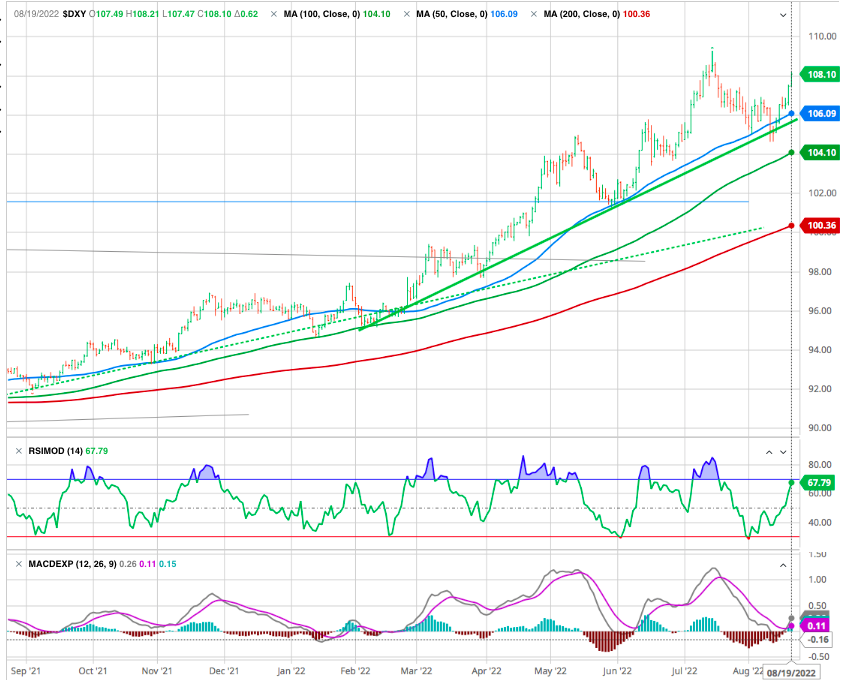Click the Feb '22 time axis label
Image resolution: width=848 pixels, height=685 pixels.
coord(355,671)
